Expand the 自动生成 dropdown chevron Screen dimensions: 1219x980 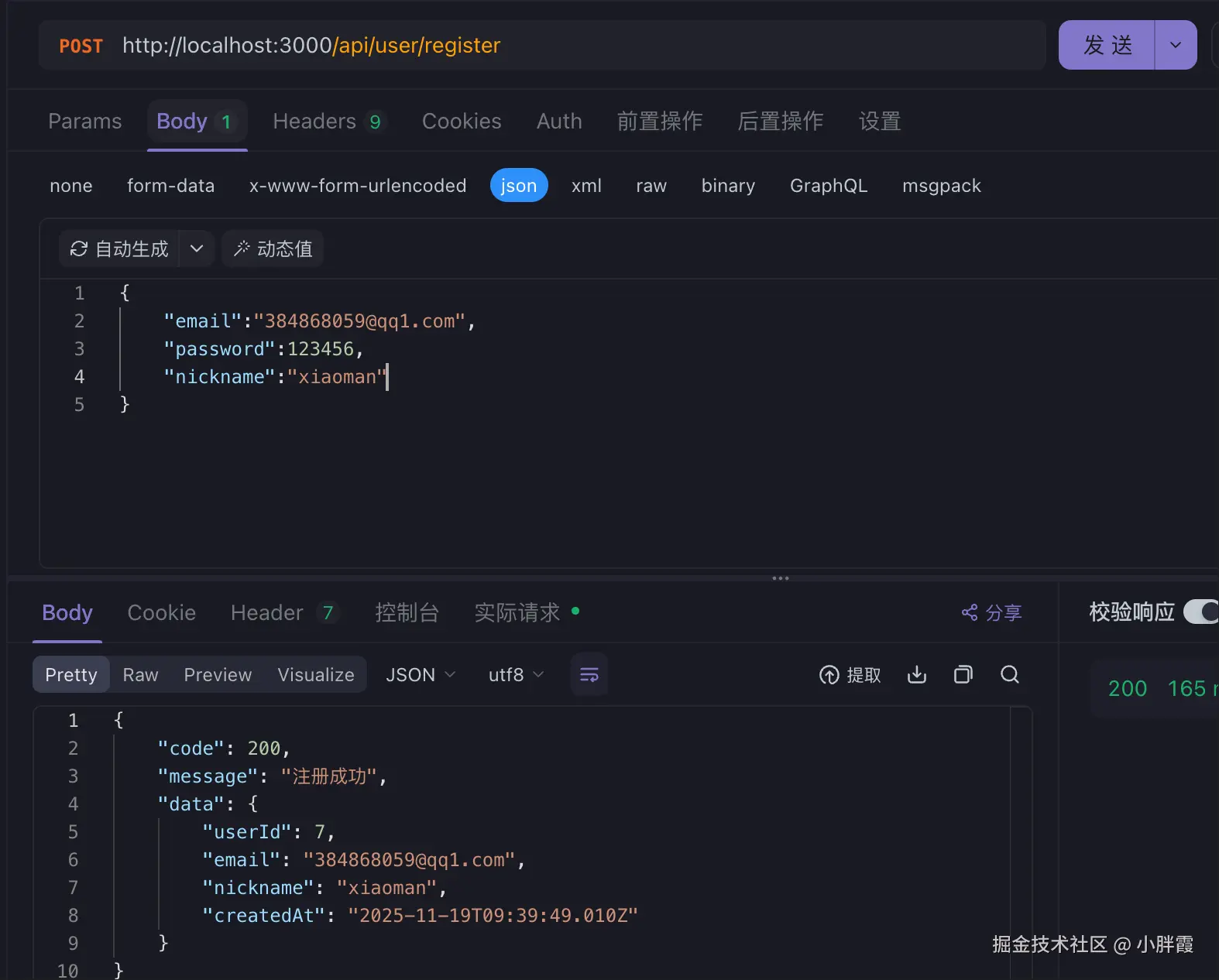(197, 248)
